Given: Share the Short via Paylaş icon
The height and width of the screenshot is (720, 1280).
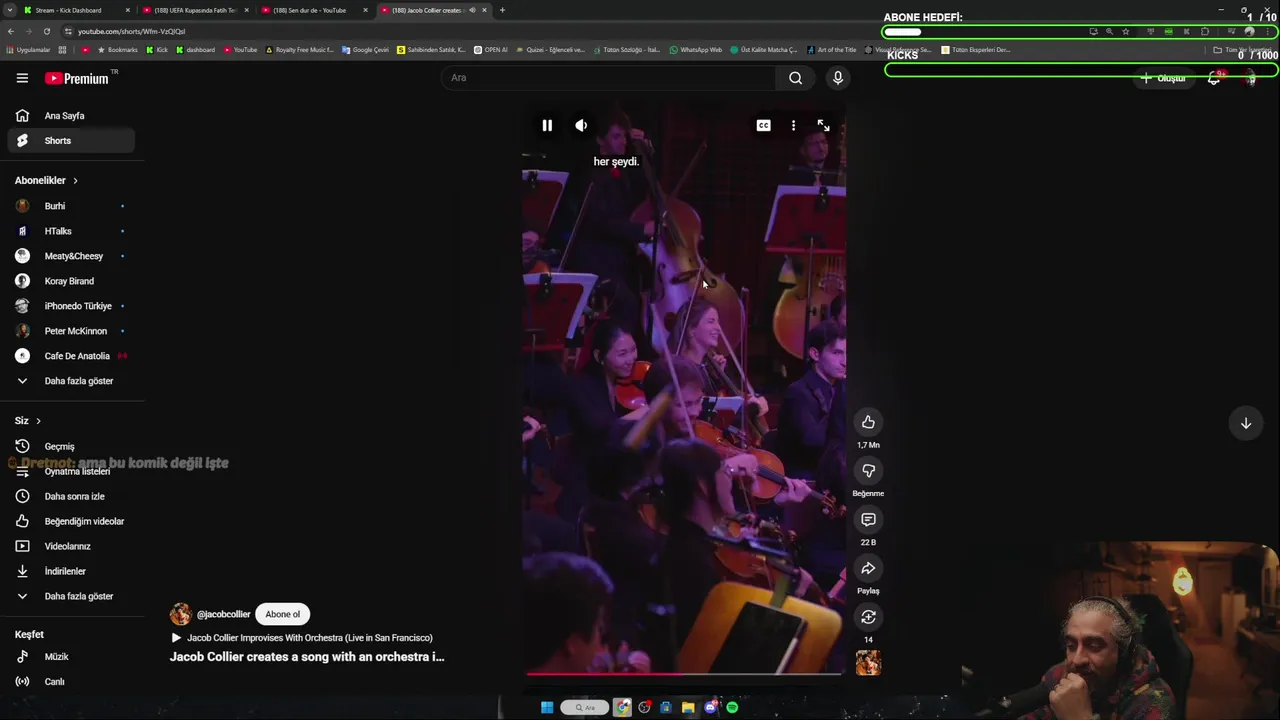Looking at the screenshot, I should coord(868,568).
